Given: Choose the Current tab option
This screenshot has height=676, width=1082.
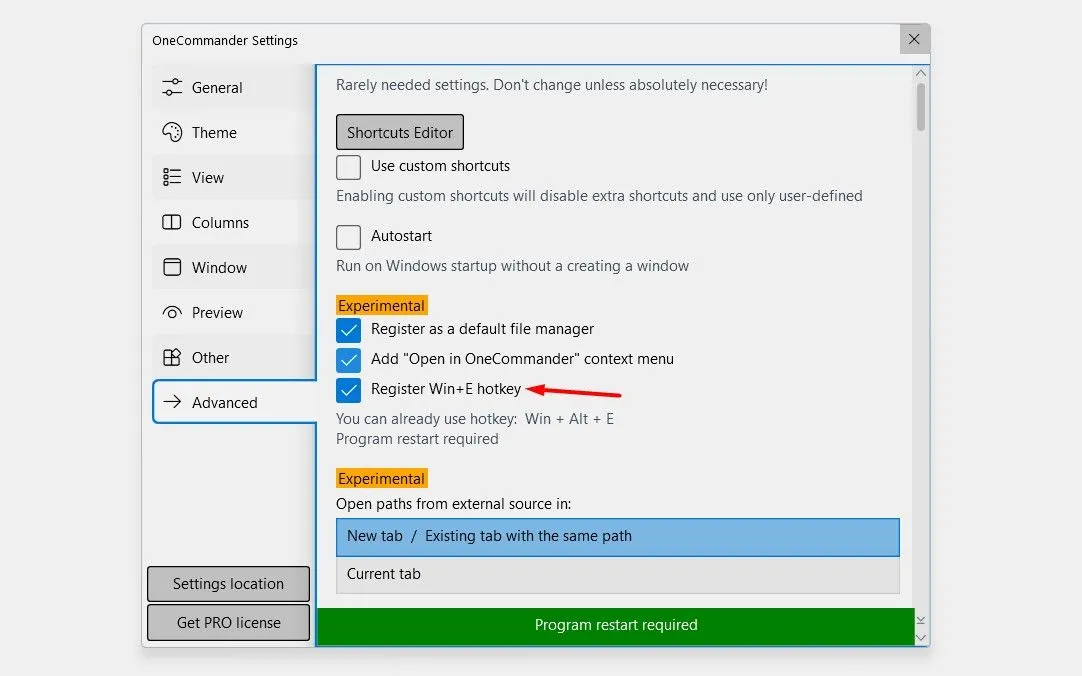Looking at the screenshot, I should 617,574.
